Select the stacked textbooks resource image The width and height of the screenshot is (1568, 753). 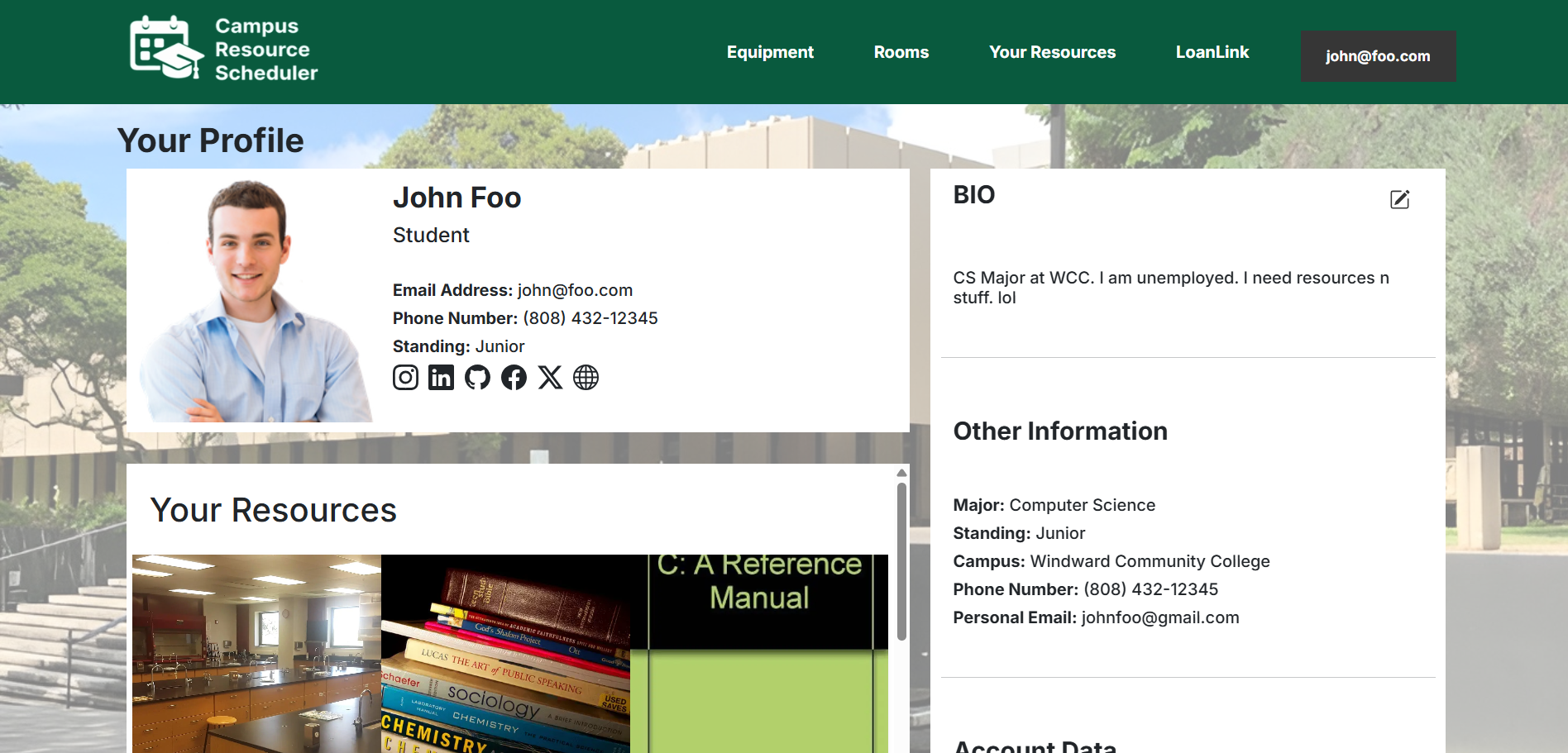coord(505,653)
